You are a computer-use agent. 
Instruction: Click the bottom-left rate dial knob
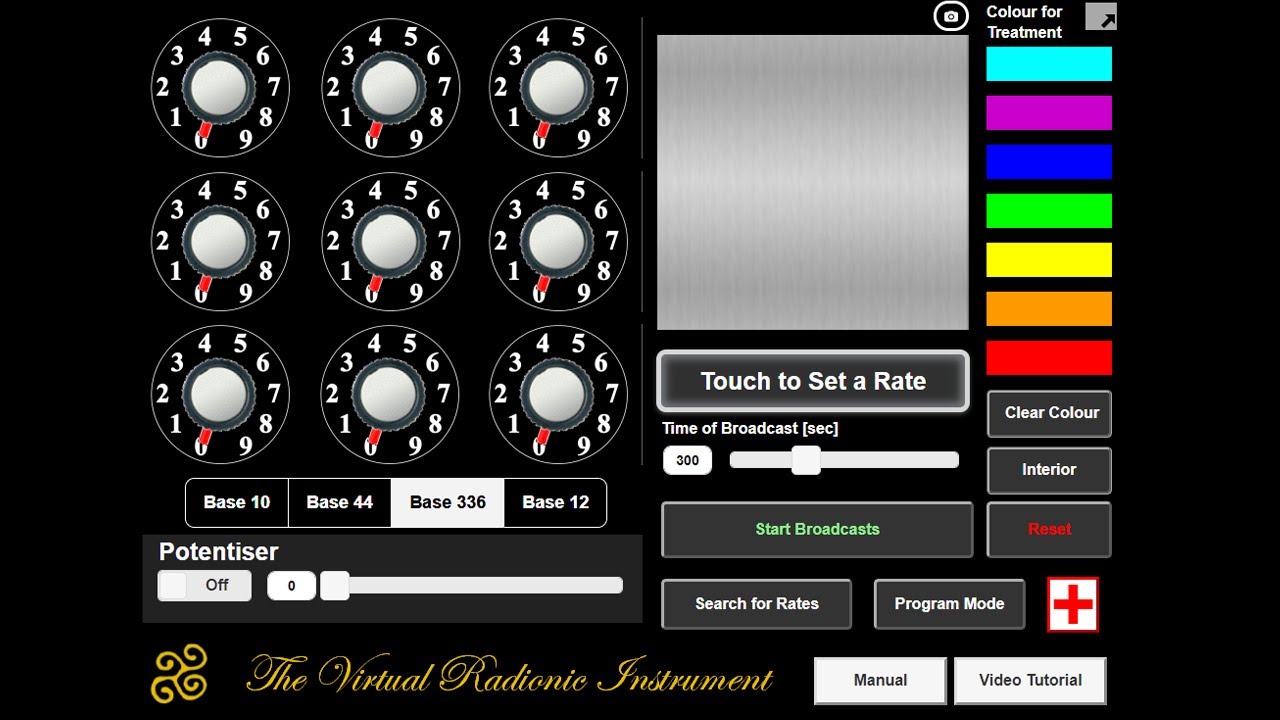coord(220,394)
